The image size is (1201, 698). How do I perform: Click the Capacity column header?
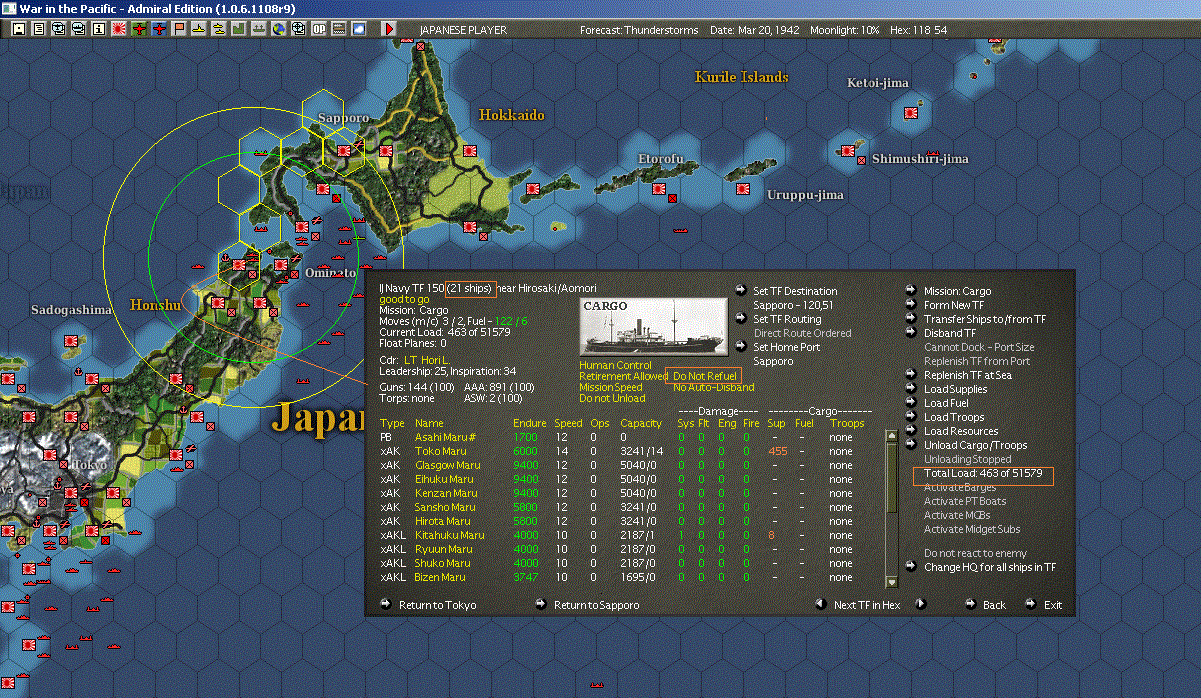(641, 423)
